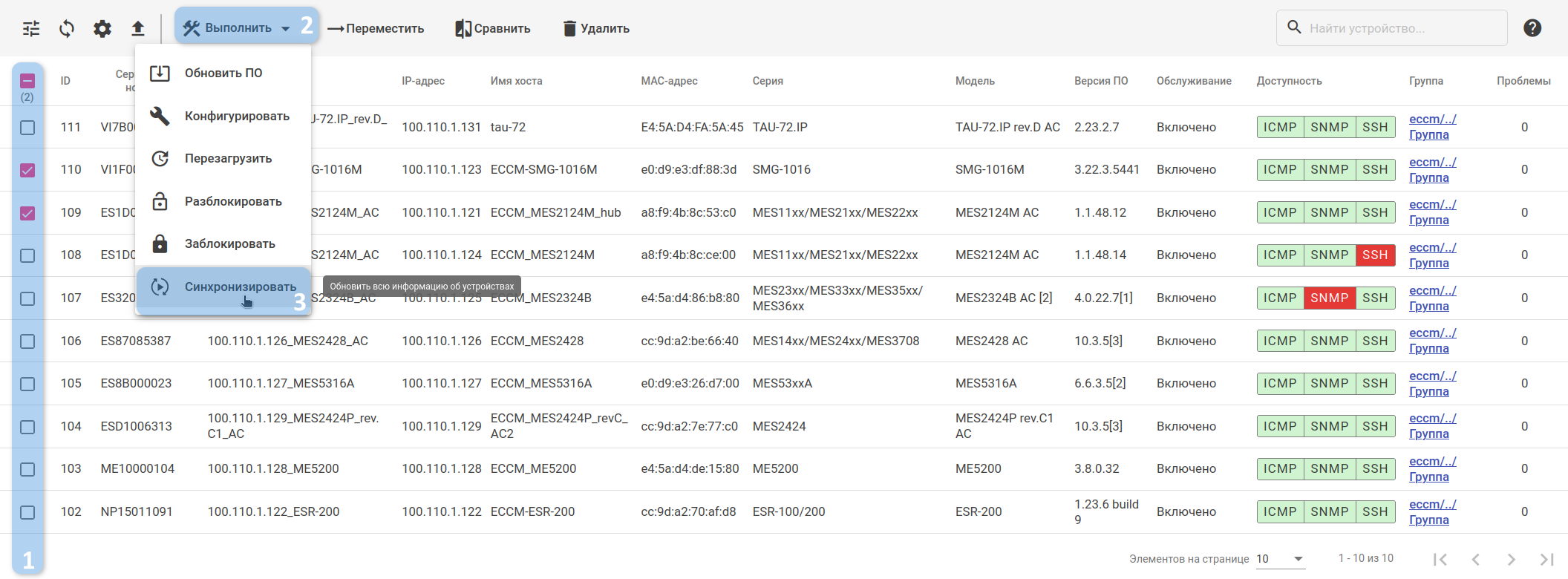Image resolution: width=1568 pixels, height=579 pixels.
Task: Click the upload arrow icon
Action: tap(138, 29)
